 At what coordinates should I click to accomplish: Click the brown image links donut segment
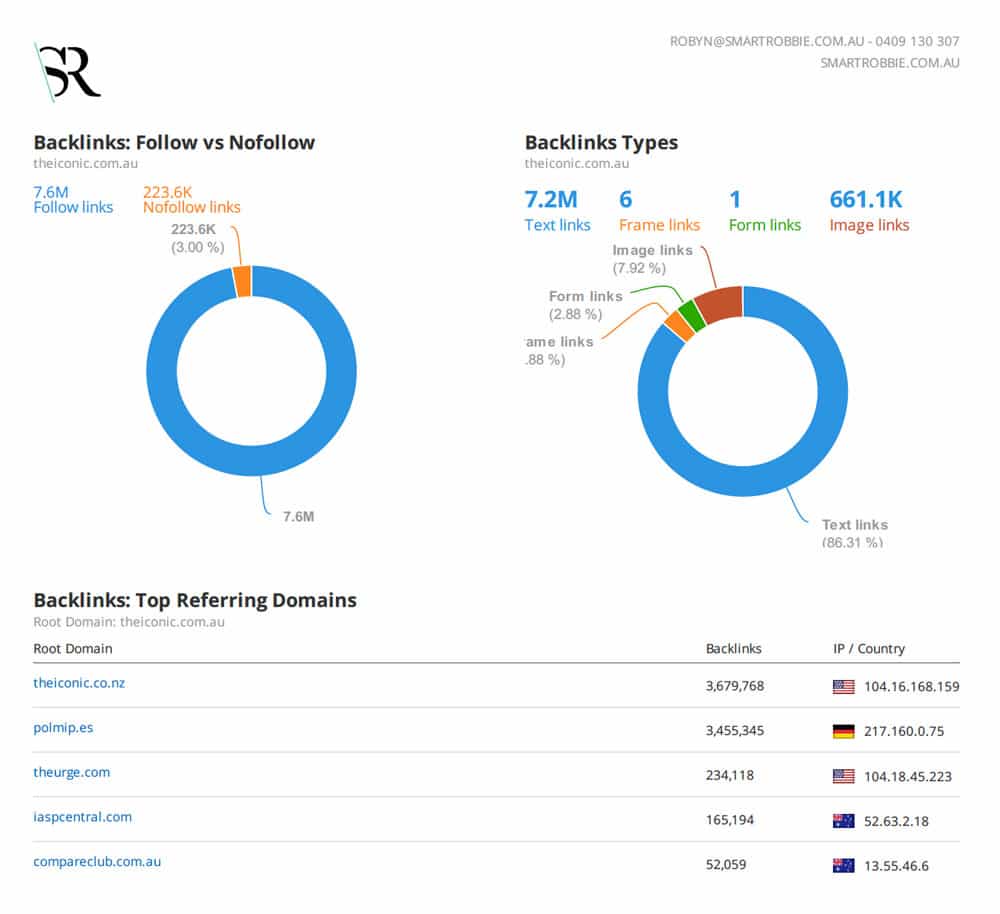[x=721, y=305]
